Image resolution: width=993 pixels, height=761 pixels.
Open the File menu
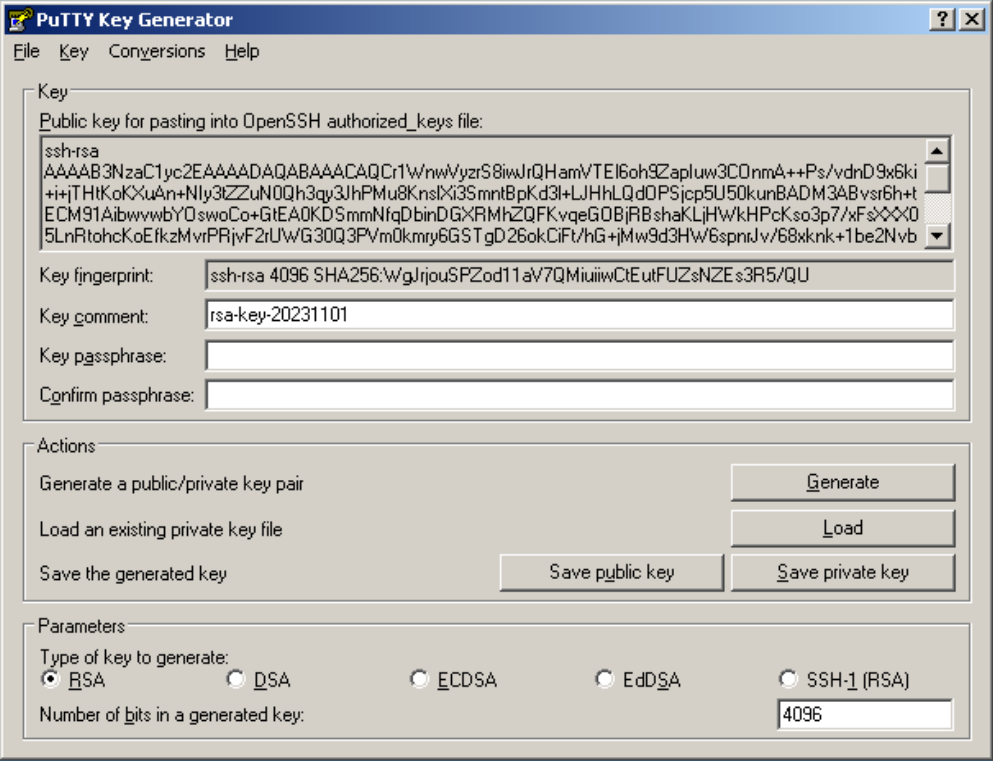tap(27, 51)
